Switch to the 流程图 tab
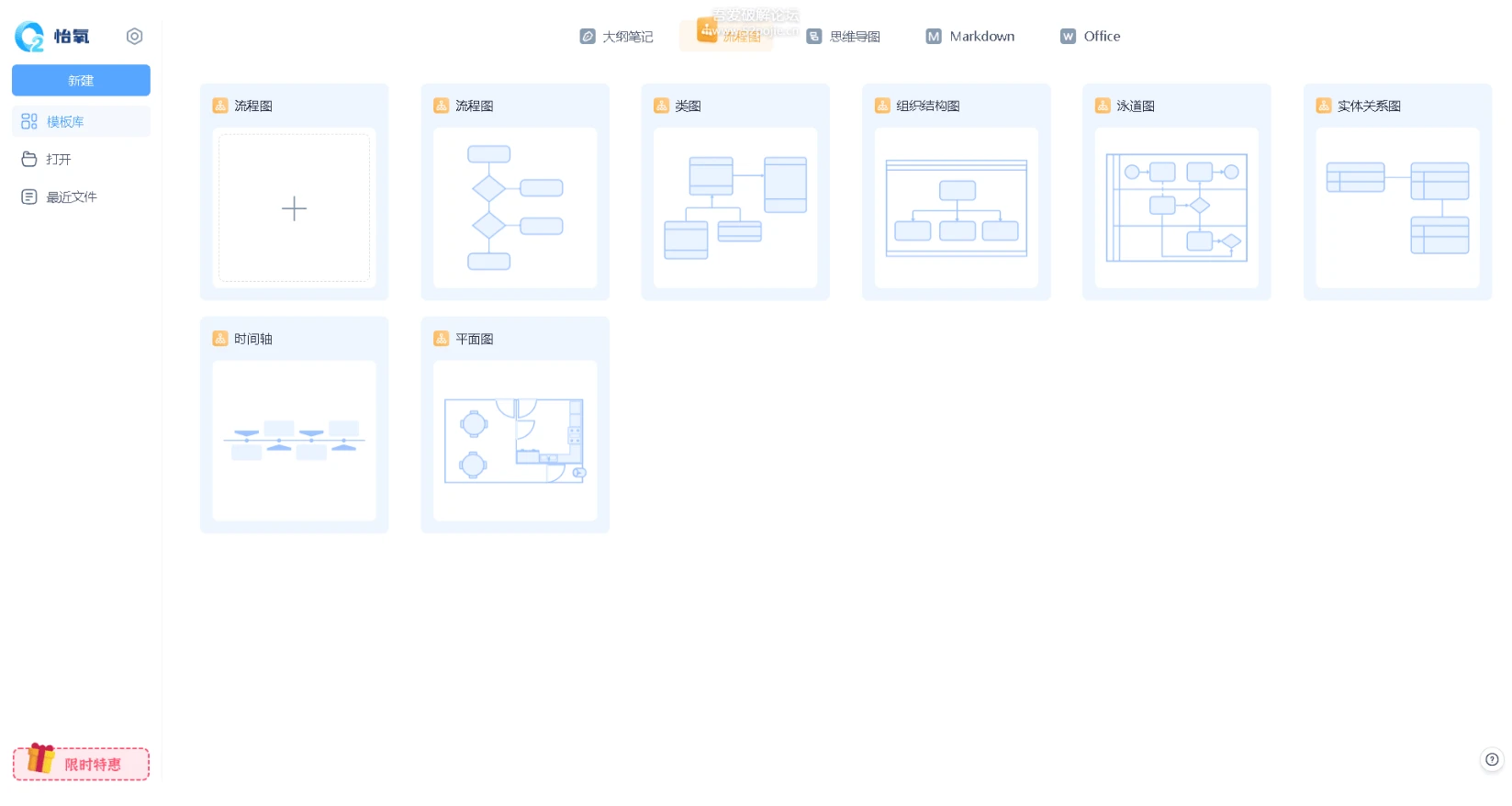Image resolution: width=1512 pixels, height=806 pixels. tap(726, 36)
